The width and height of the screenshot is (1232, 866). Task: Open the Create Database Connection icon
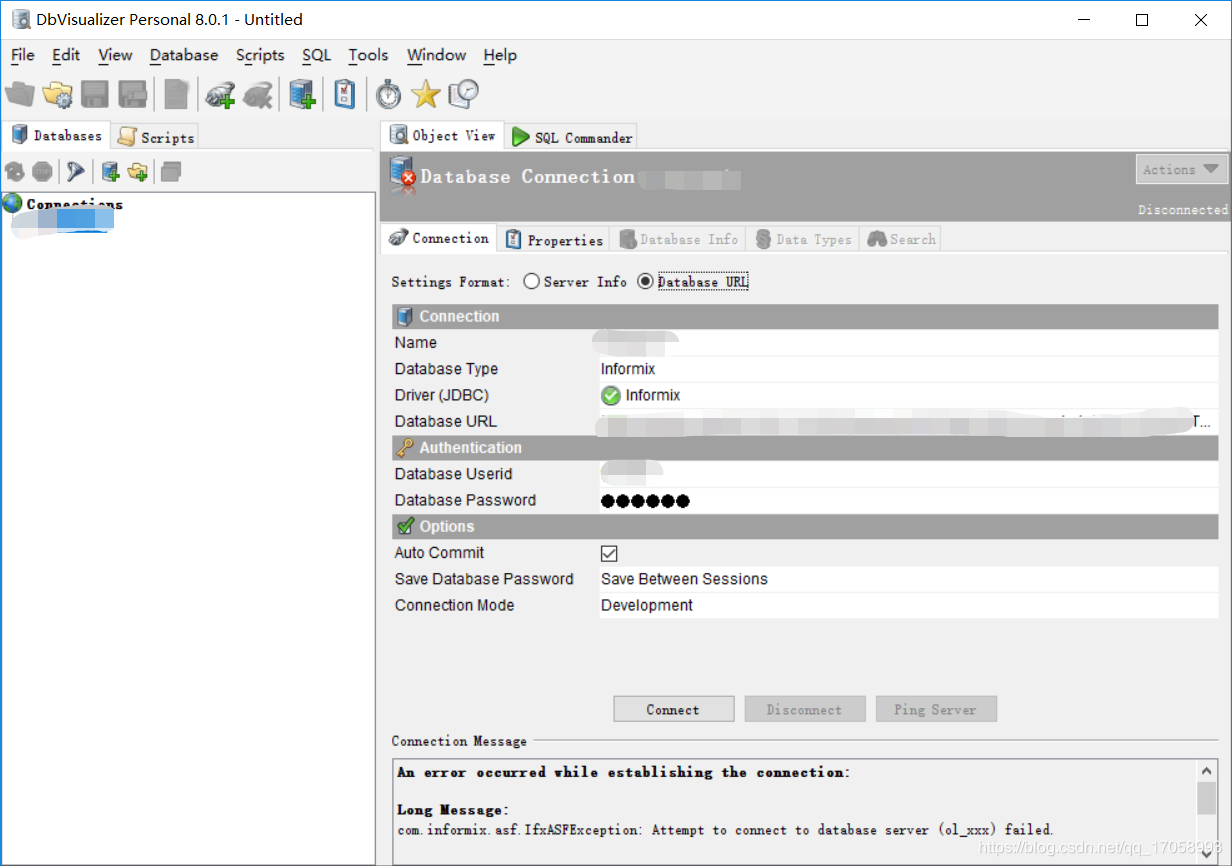(x=302, y=94)
